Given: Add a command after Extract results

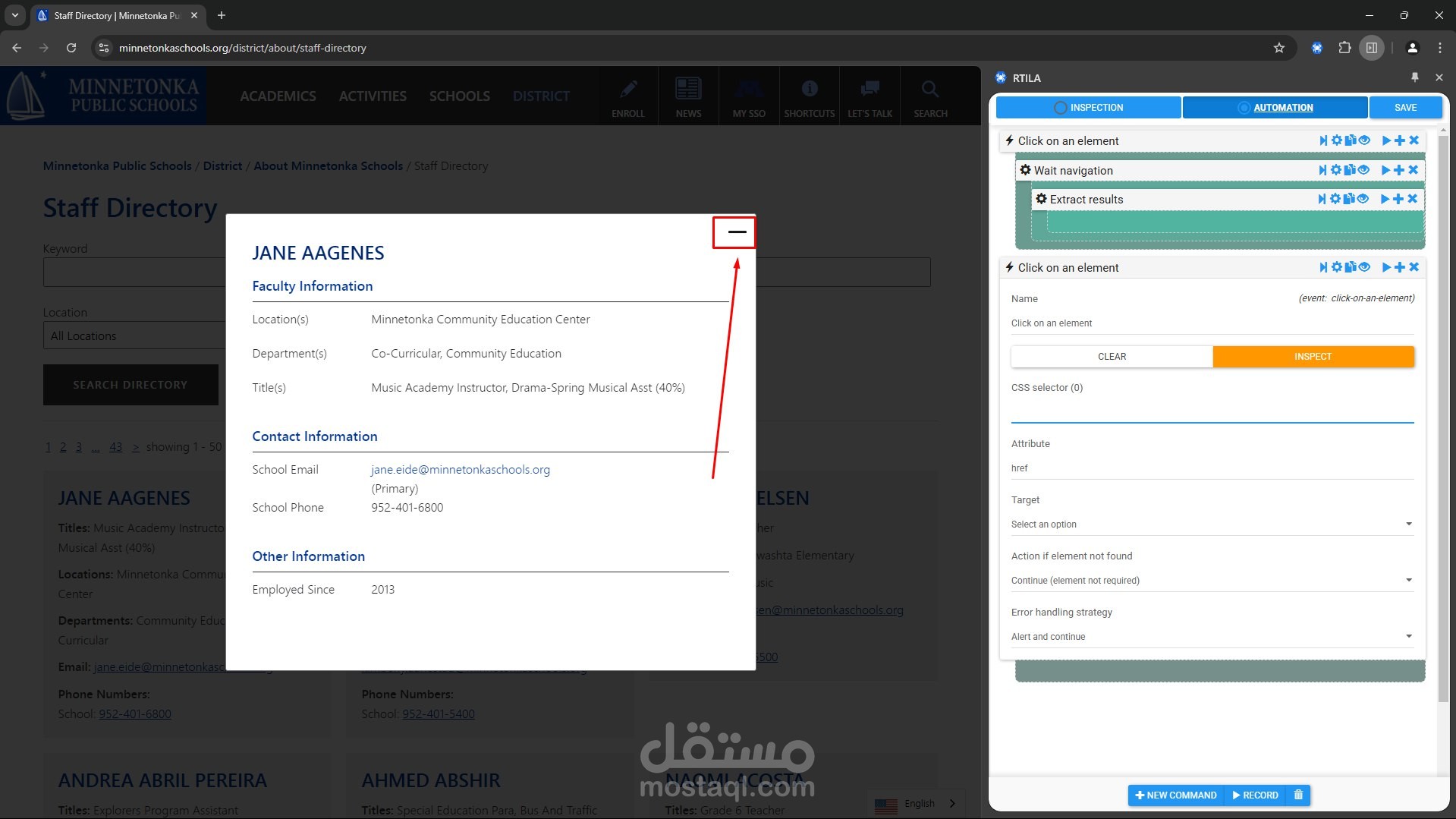Looking at the screenshot, I should [x=1398, y=199].
